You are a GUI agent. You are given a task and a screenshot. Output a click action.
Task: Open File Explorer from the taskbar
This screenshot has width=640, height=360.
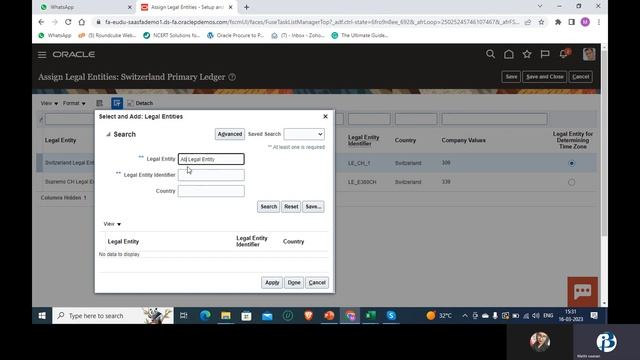pos(226,316)
